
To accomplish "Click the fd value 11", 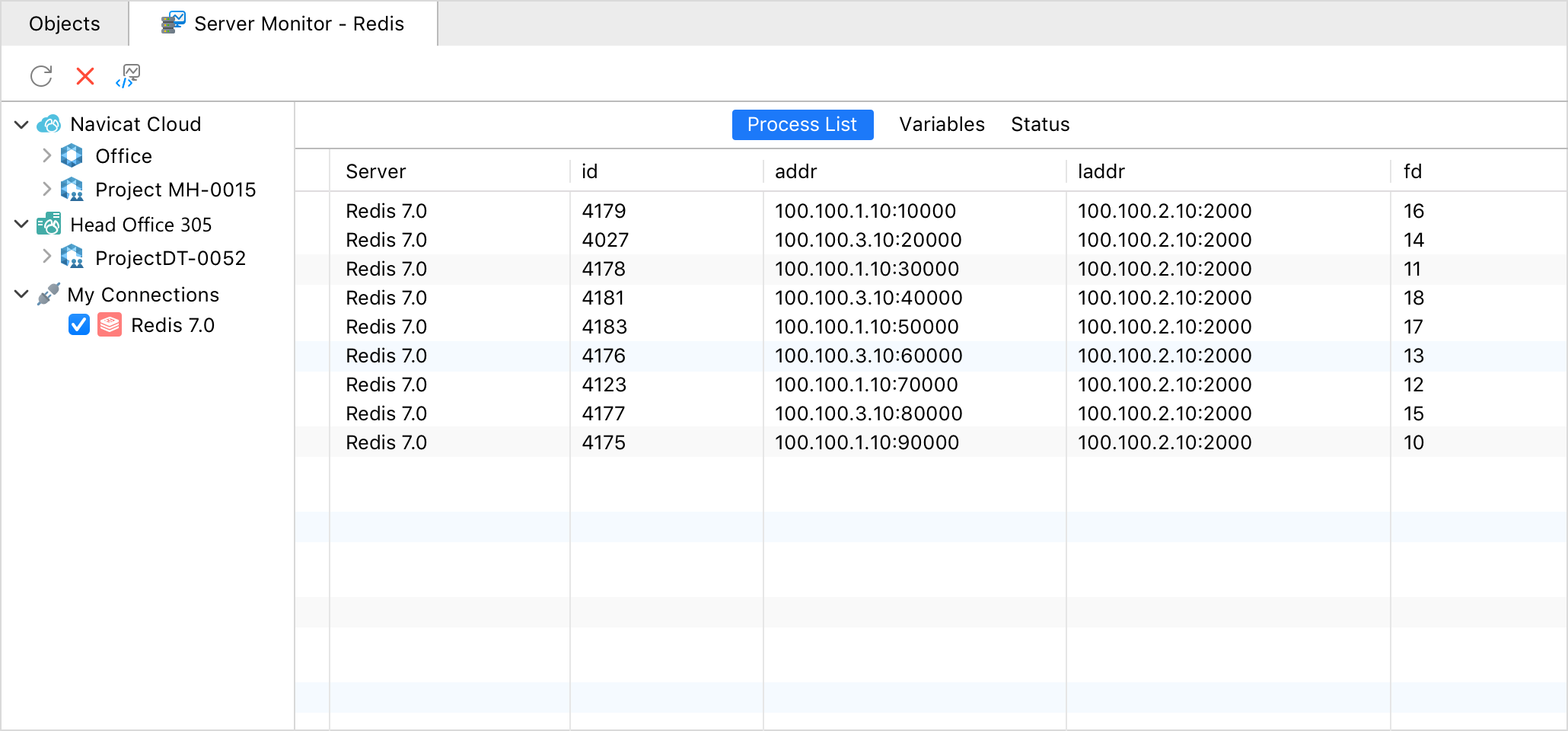I will click(x=1412, y=269).
